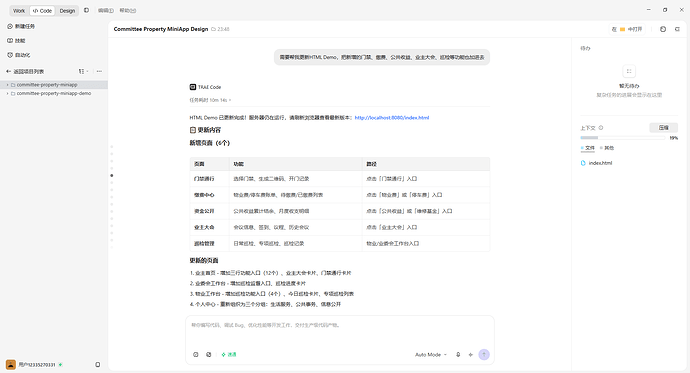The width and height of the screenshot is (690, 373).
Task: Expand the committee-property-miniapp-demo folder
Action: tap(7, 93)
